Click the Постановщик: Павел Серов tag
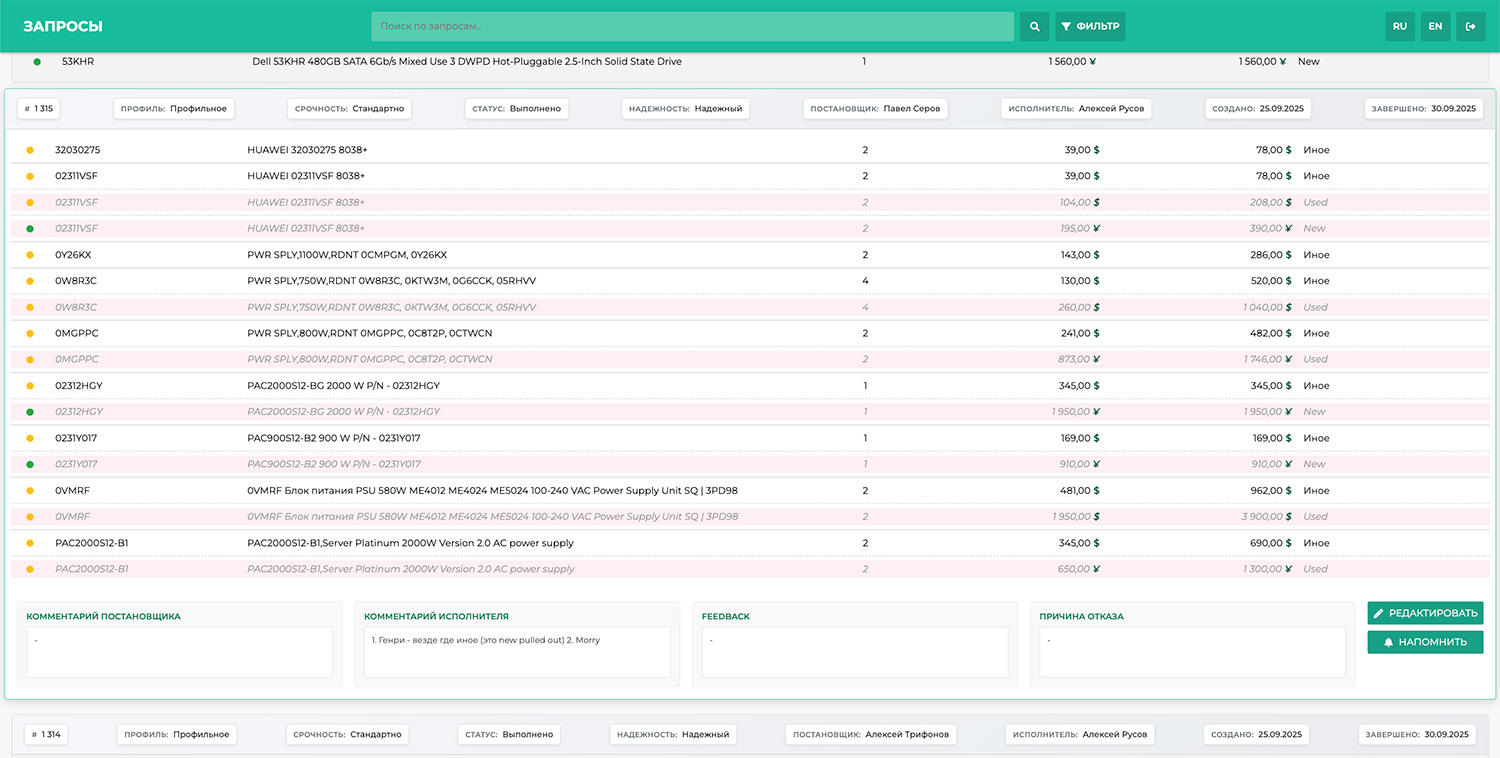Viewport: 1500px width, 758px height. click(x=875, y=109)
